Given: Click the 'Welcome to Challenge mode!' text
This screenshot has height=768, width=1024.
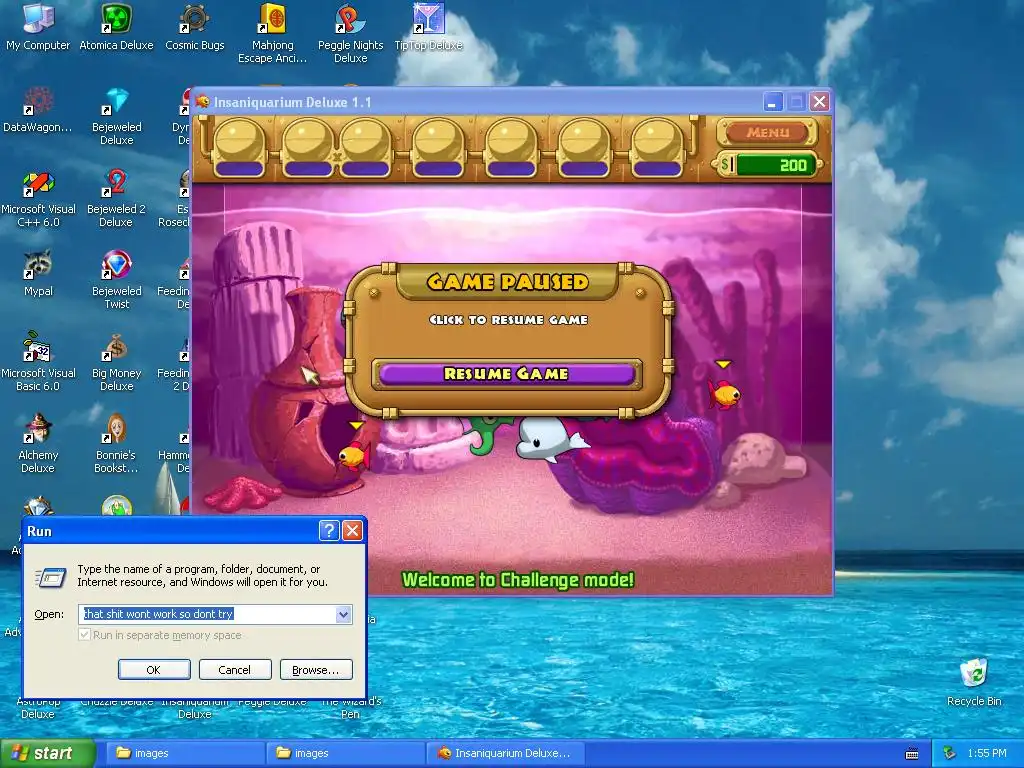Looking at the screenshot, I should coord(518,579).
